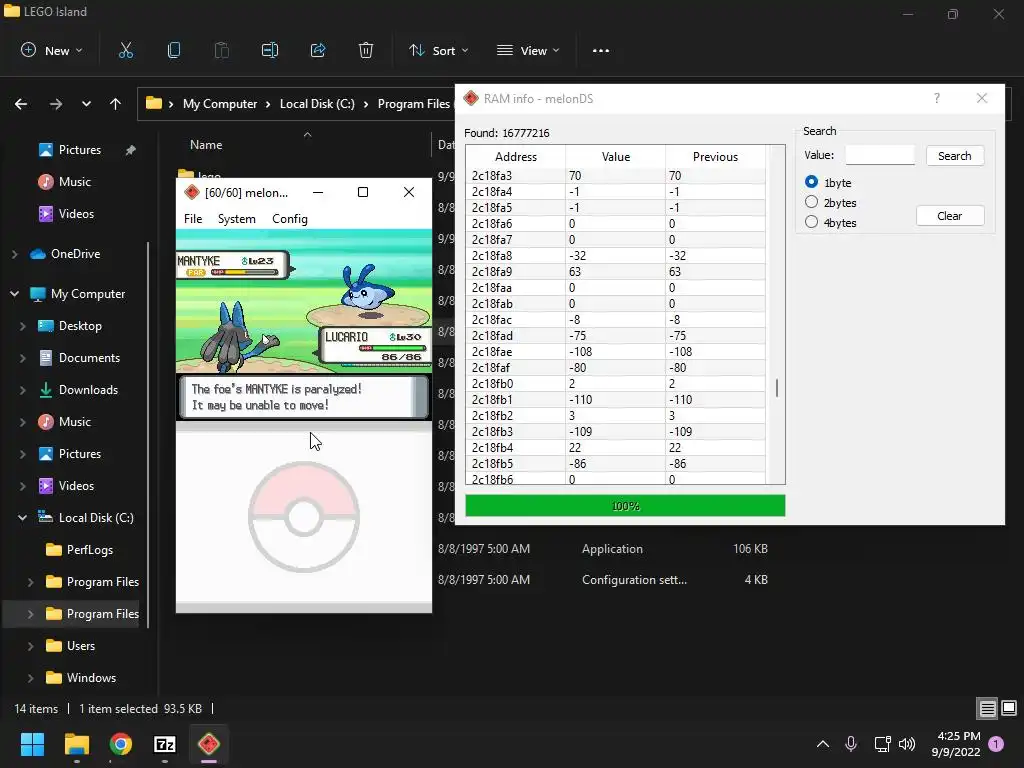
Task: Collapse the Local Disk (C:) tree node
Action: coord(22,518)
